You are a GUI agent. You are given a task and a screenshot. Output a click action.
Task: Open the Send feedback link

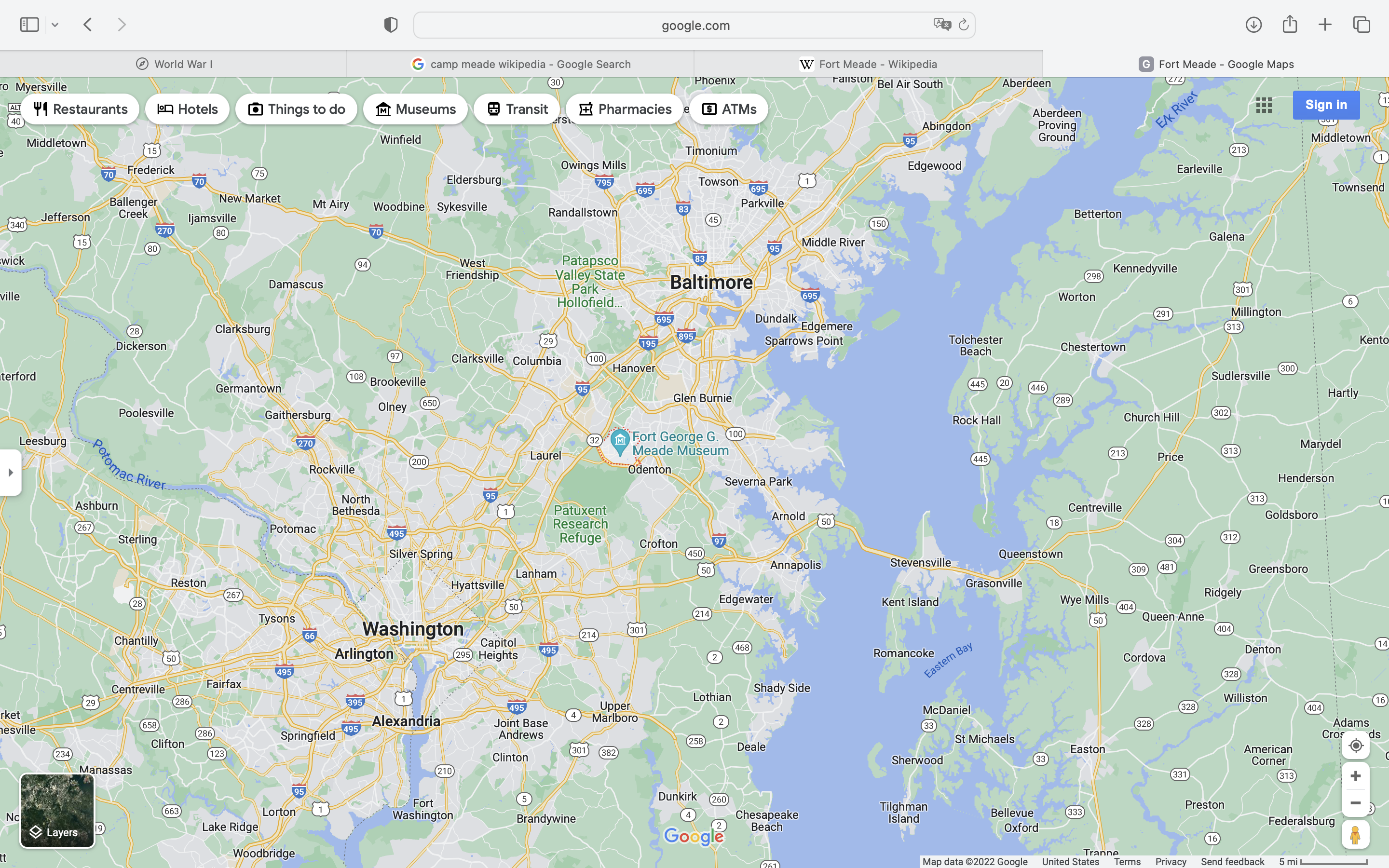pos(1232,861)
